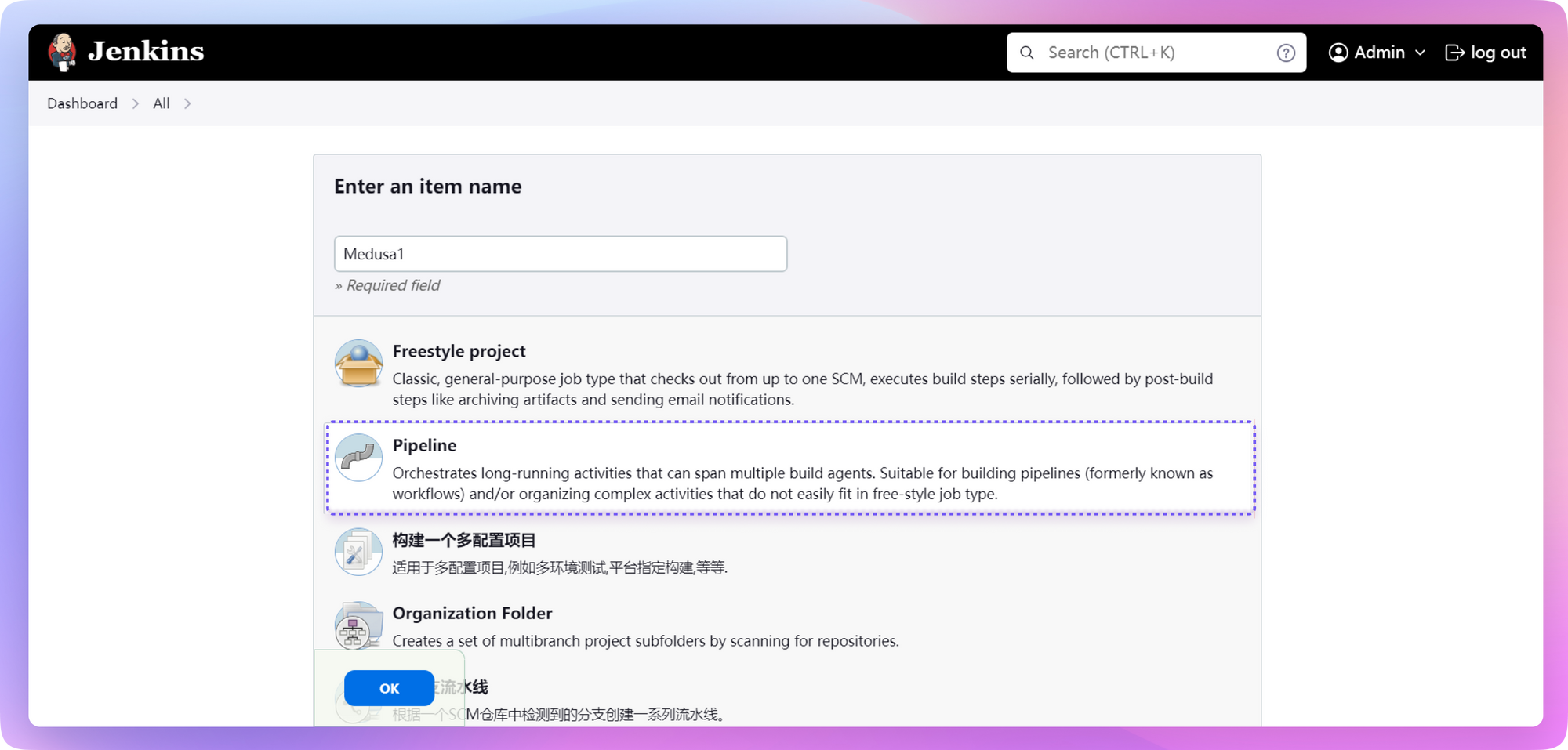The width and height of the screenshot is (1568, 750).
Task: Click the search magnifier icon
Action: coord(1026,53)
